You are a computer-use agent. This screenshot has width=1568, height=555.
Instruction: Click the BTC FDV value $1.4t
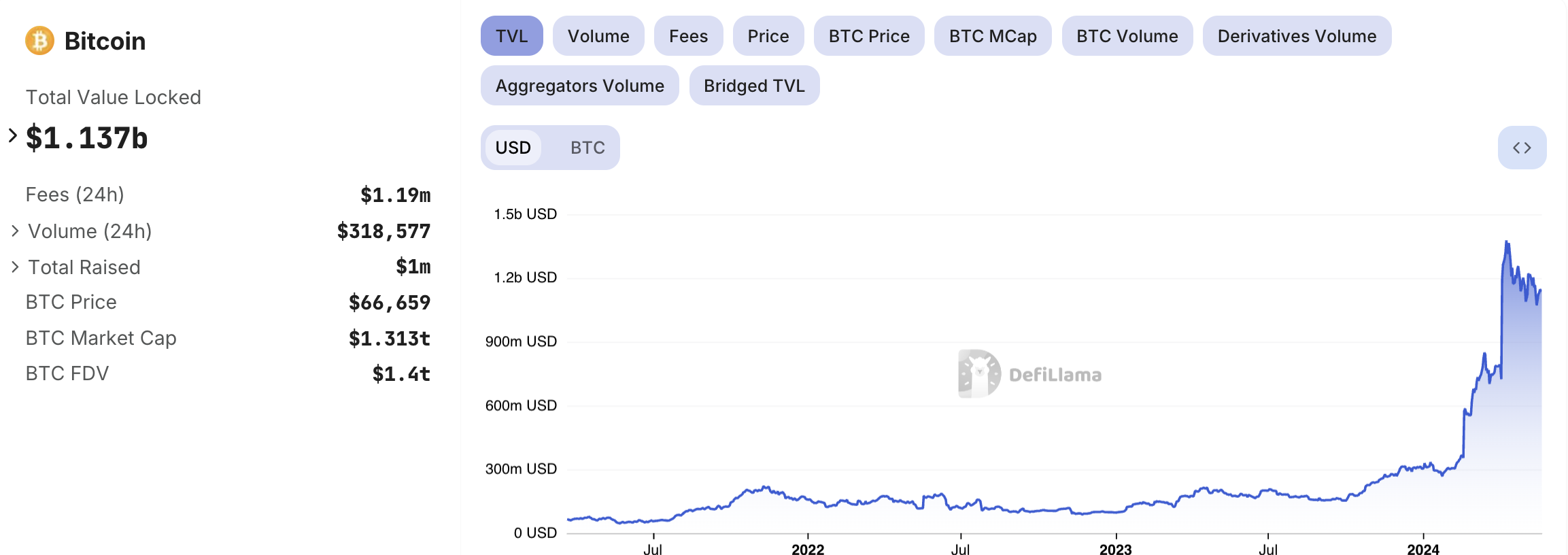point(401,373)
